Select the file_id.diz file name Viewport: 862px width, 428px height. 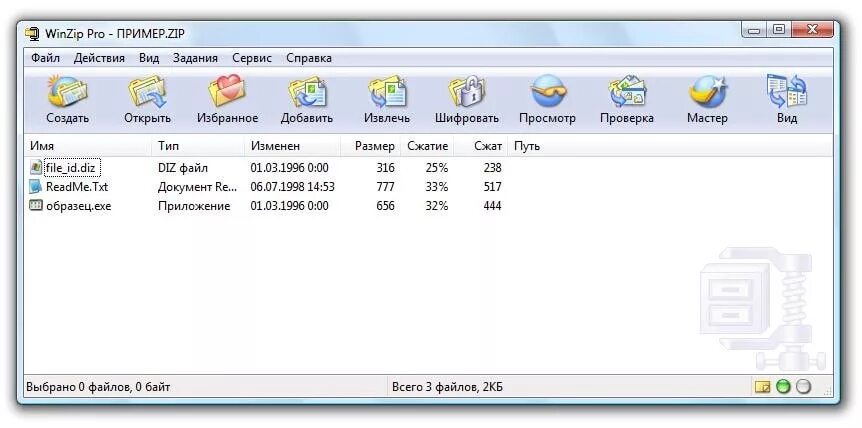point(71,168)
